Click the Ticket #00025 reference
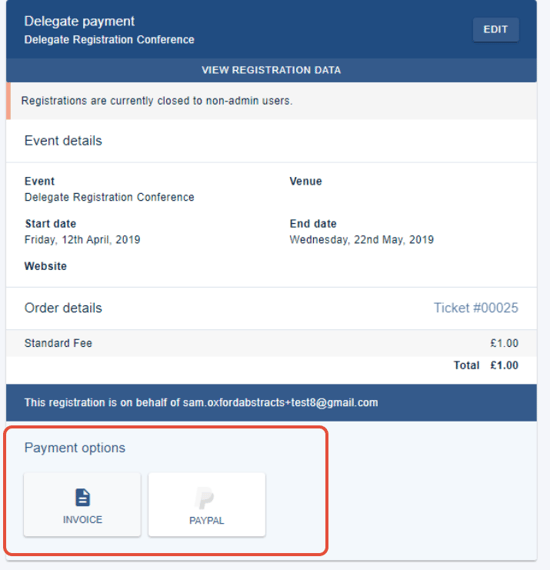 pos(476,308)
